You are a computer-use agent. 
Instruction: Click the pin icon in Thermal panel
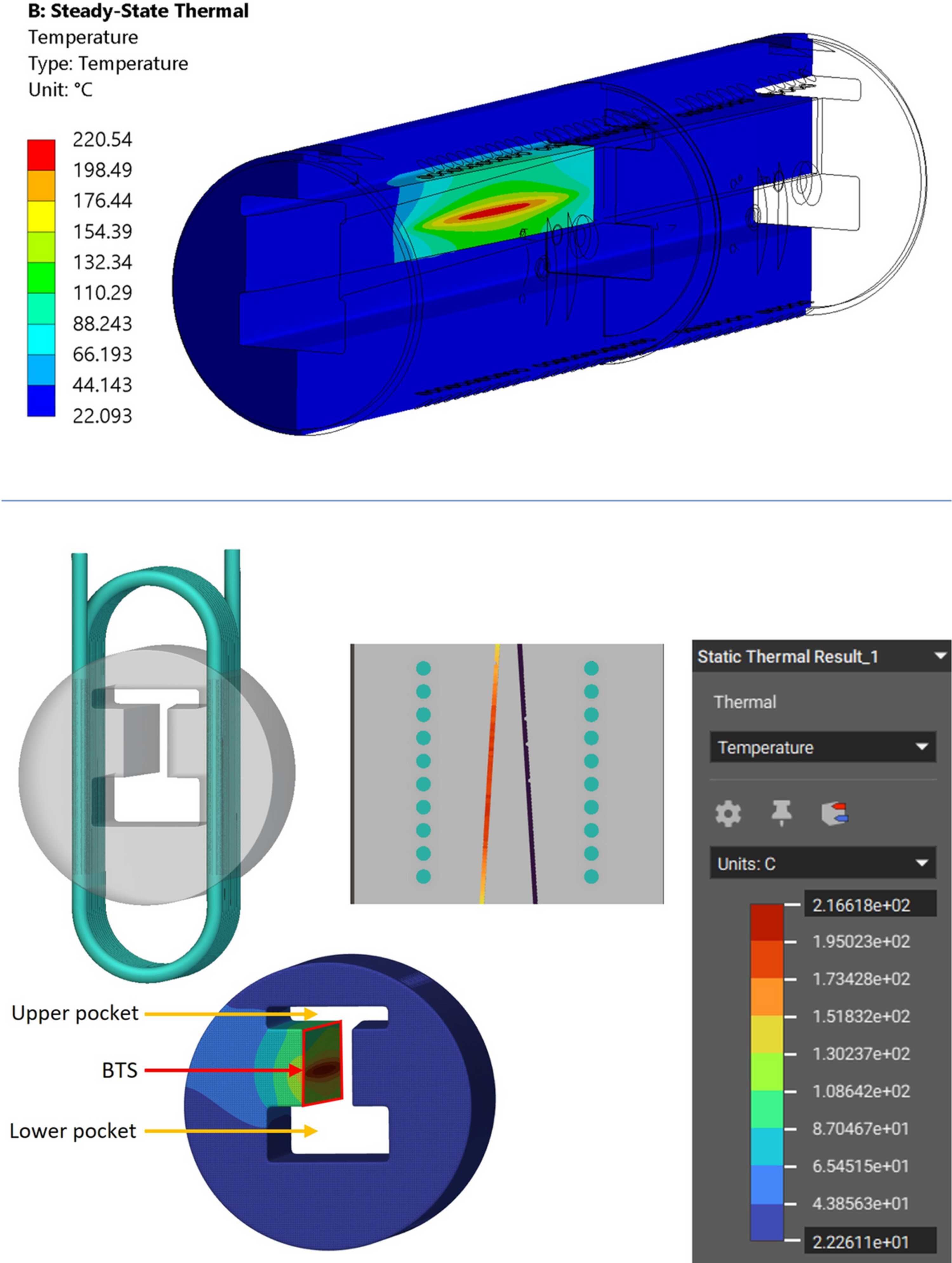(x=781, y=813)
